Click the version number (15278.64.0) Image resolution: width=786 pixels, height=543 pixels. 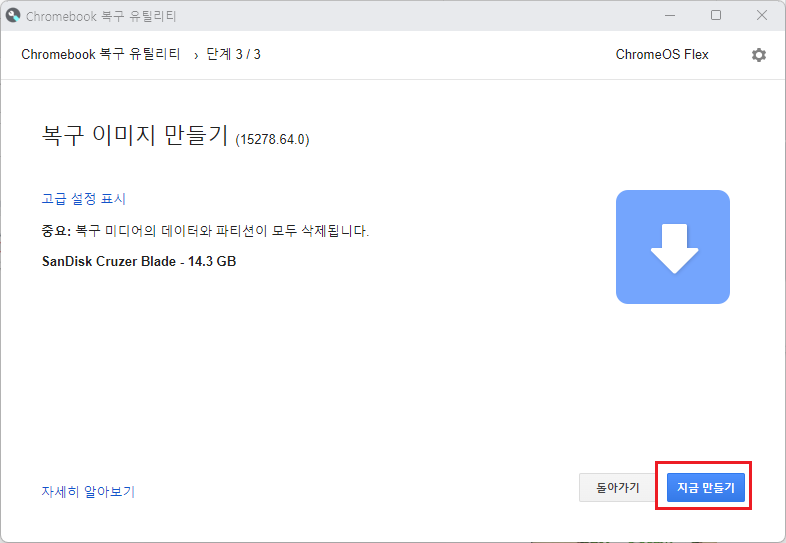(x=272, y=139)
